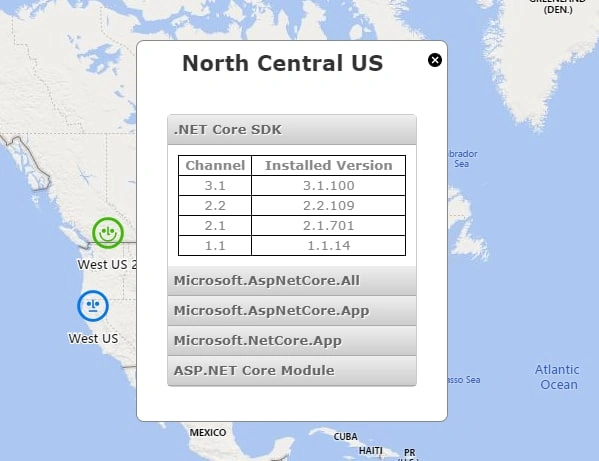
Task: Click the MEXICO map label
Action: 208,432
